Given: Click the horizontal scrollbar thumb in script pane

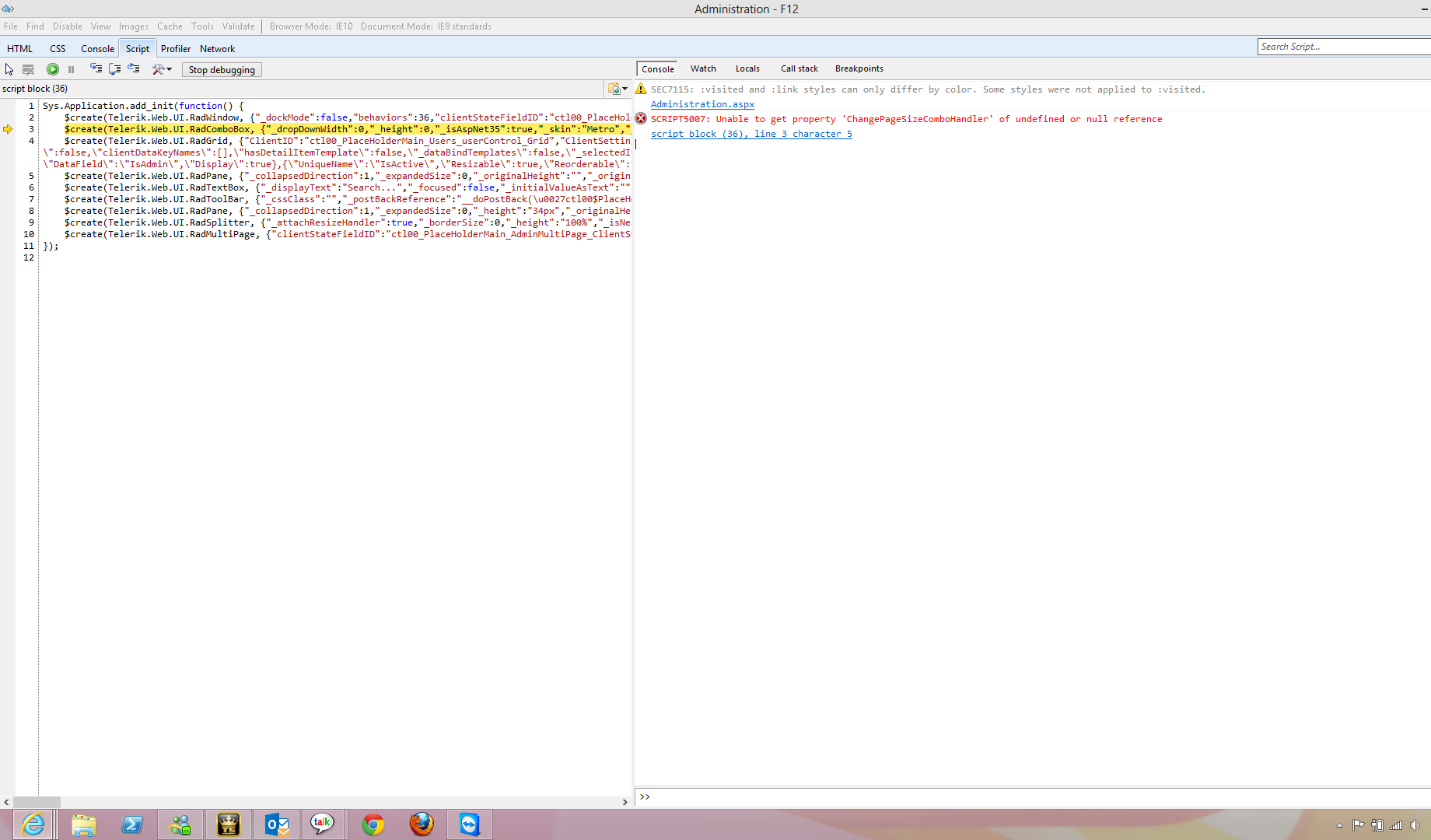Looking at the screenshot, I should (x=37, y=802).
